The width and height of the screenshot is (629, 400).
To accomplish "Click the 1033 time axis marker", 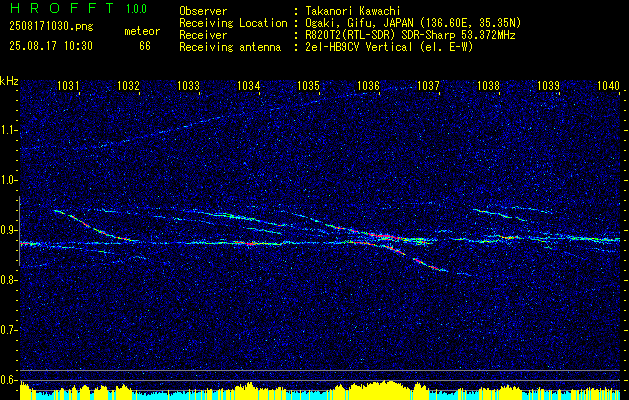I will (x=188, y=85).
